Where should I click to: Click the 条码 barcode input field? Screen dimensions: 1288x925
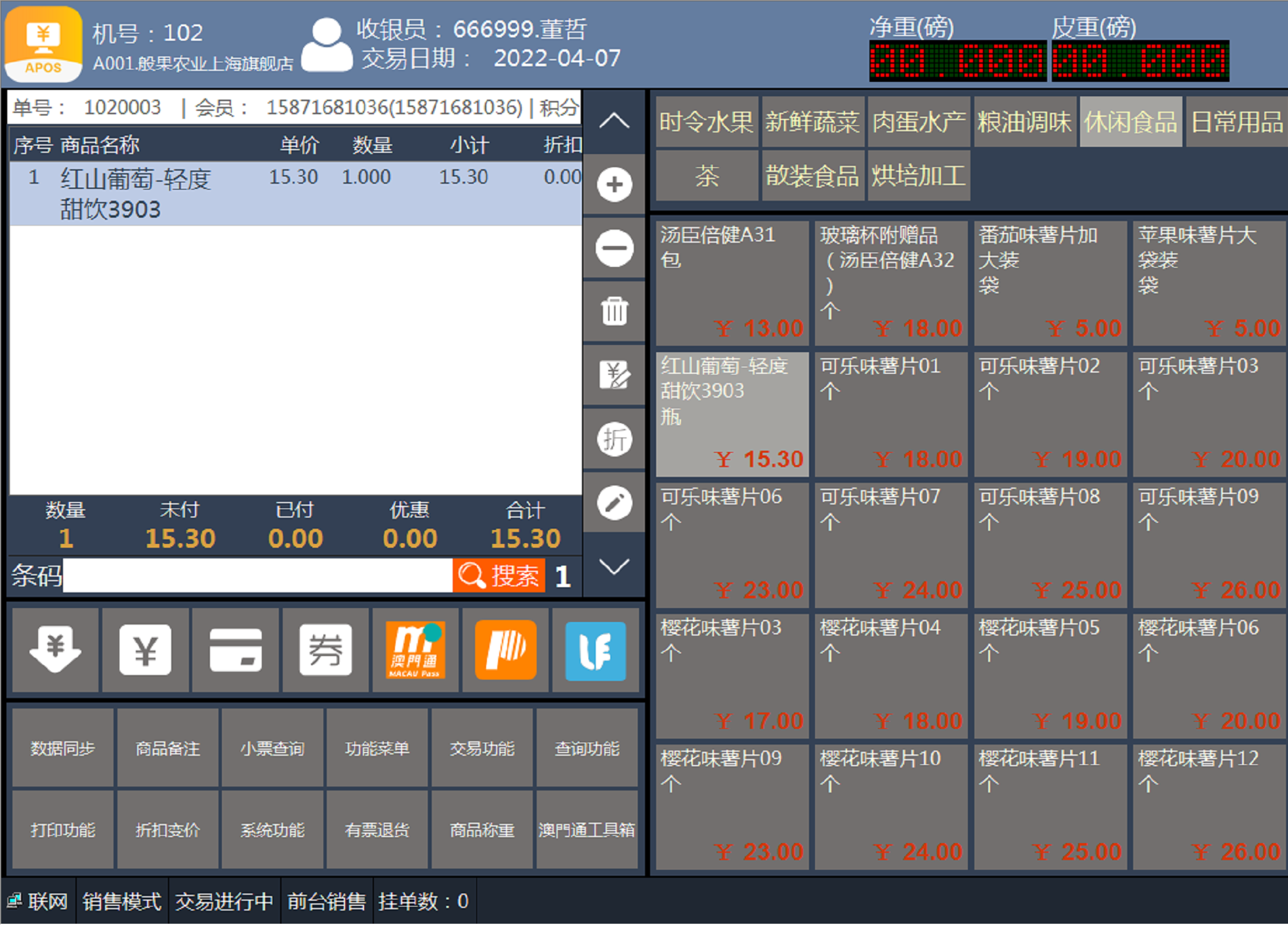click(x=257, y=576)
